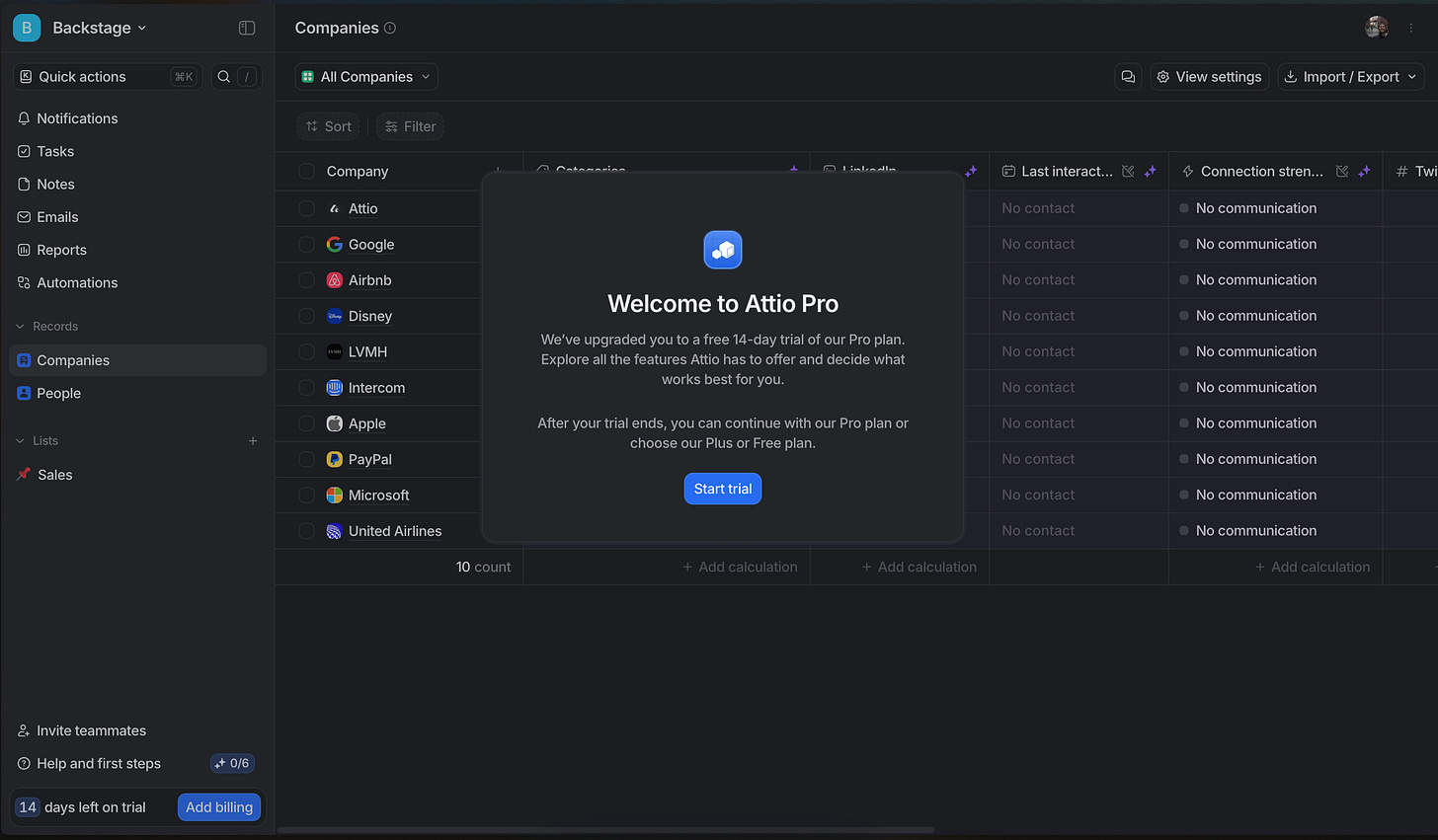Click the horizontal scrollbar at the bottom
This screenshot has height=840, width=1438.
[x=605, y=830]
